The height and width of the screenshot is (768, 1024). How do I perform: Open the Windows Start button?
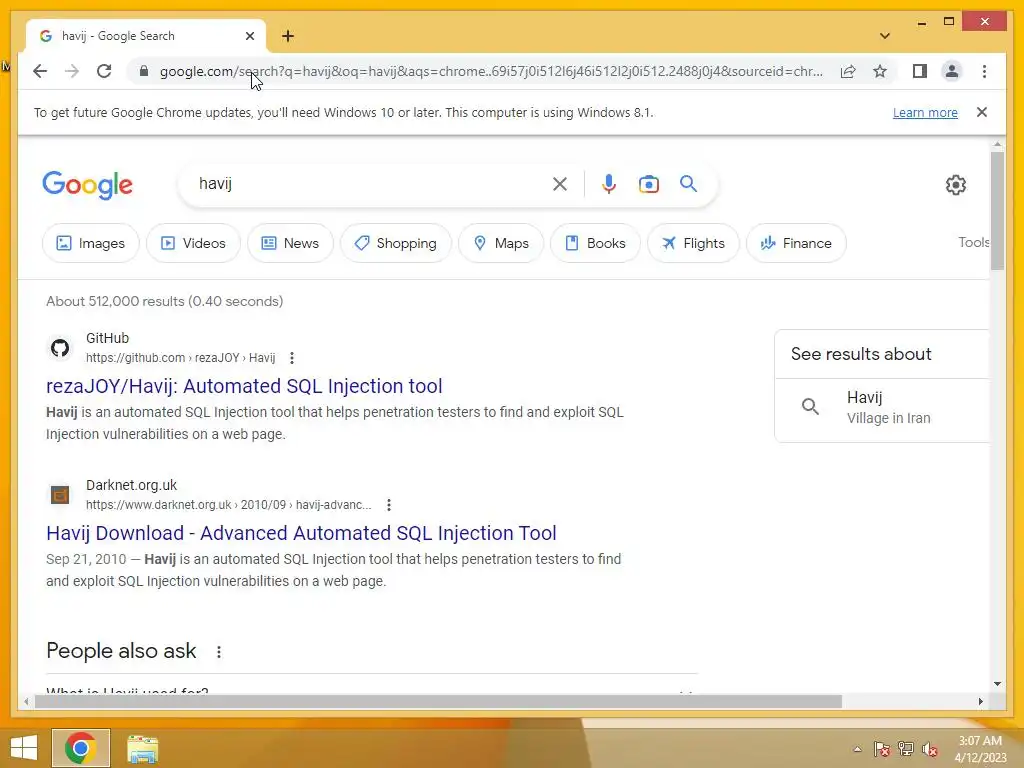24,748
